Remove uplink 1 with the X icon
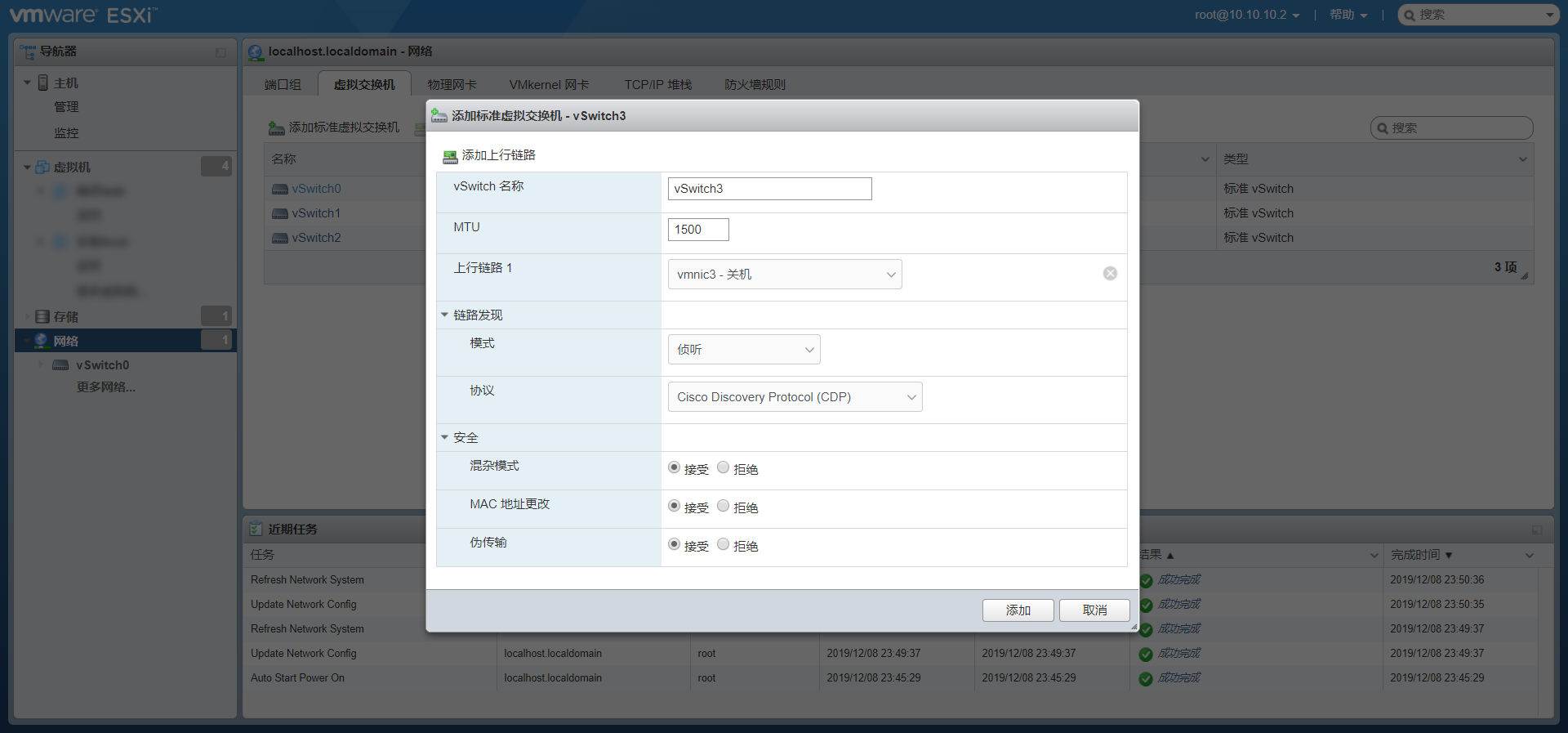The image size is (1568, 733). [1110, 274]
